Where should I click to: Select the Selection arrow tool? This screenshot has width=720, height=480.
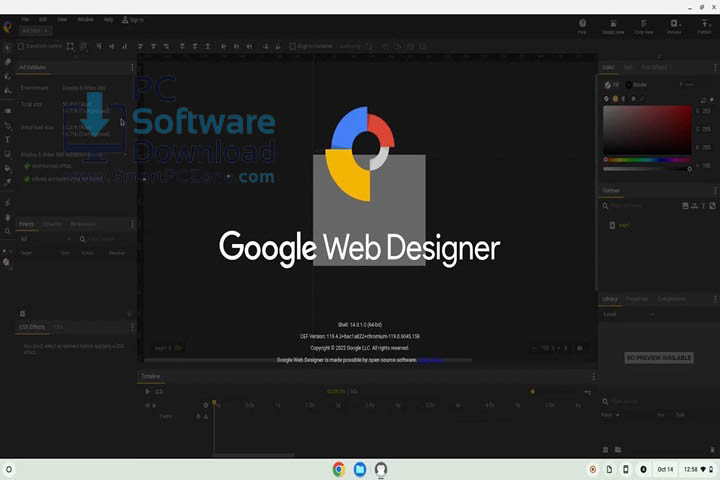point(7,47)
